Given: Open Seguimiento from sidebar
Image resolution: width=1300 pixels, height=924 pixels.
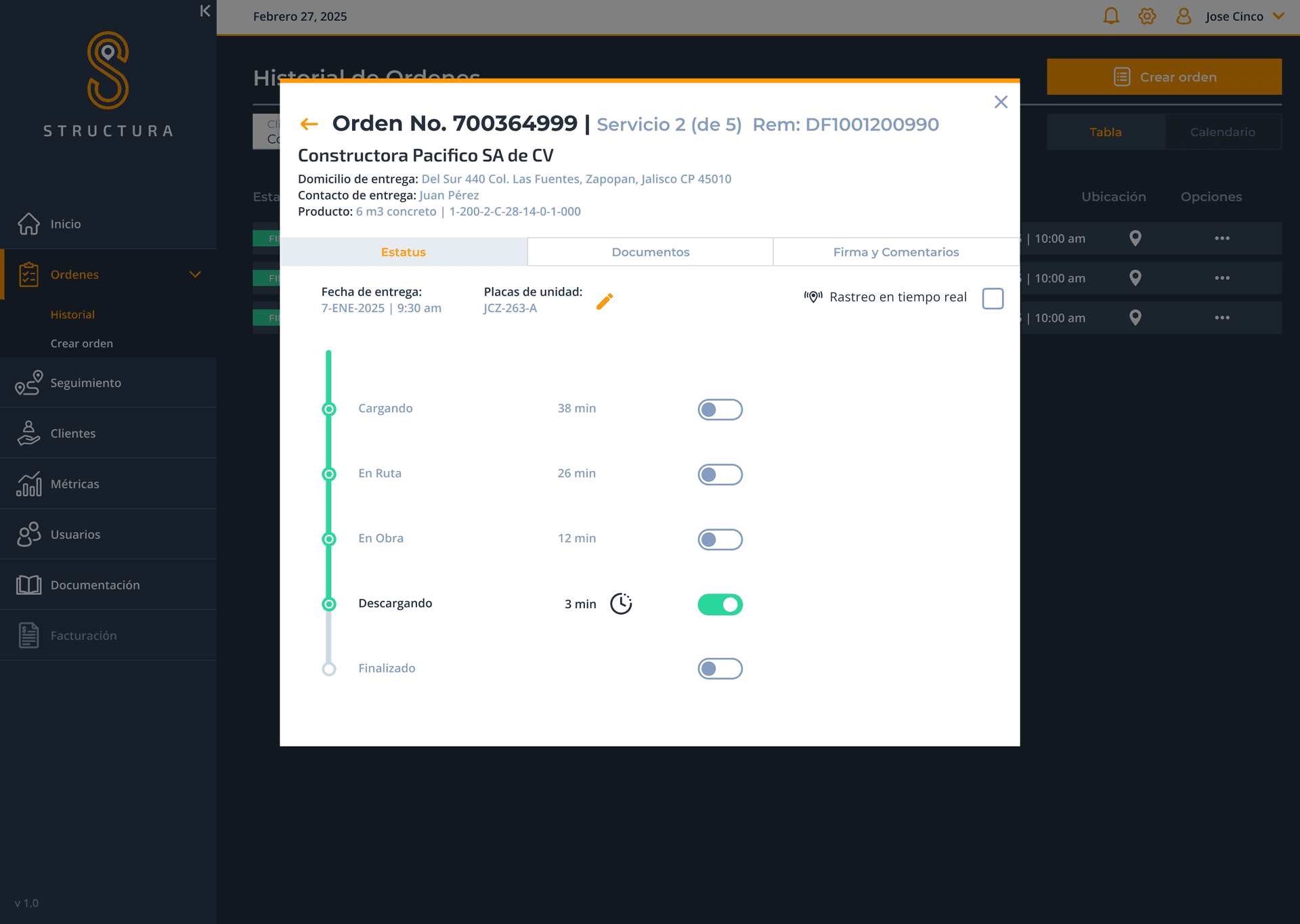Looking at the screenshot, I should 85,383.
